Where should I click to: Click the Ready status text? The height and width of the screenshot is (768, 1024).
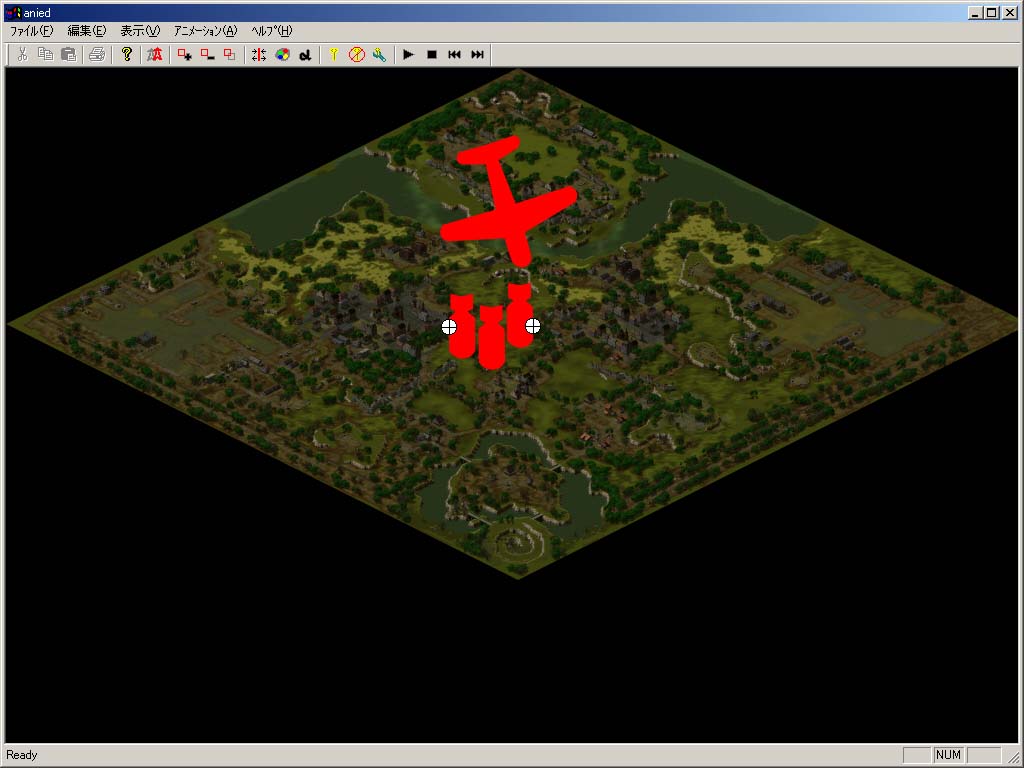[22, 755]
